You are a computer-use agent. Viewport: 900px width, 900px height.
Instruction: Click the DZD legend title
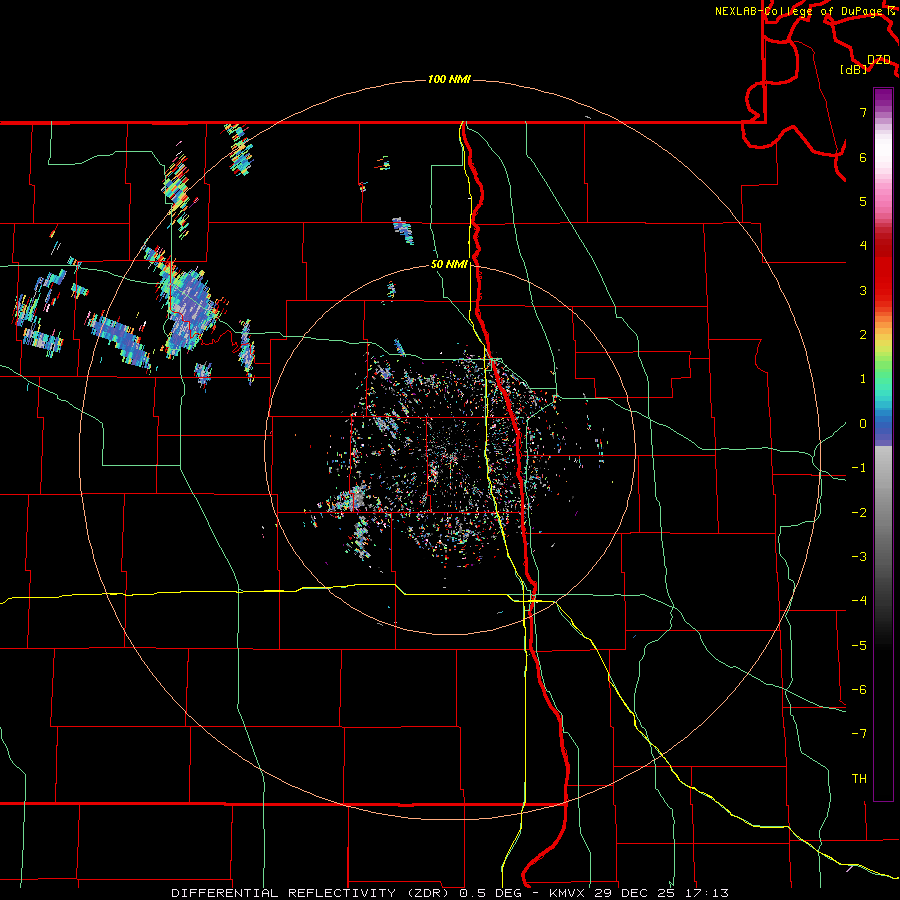(879, 60)
